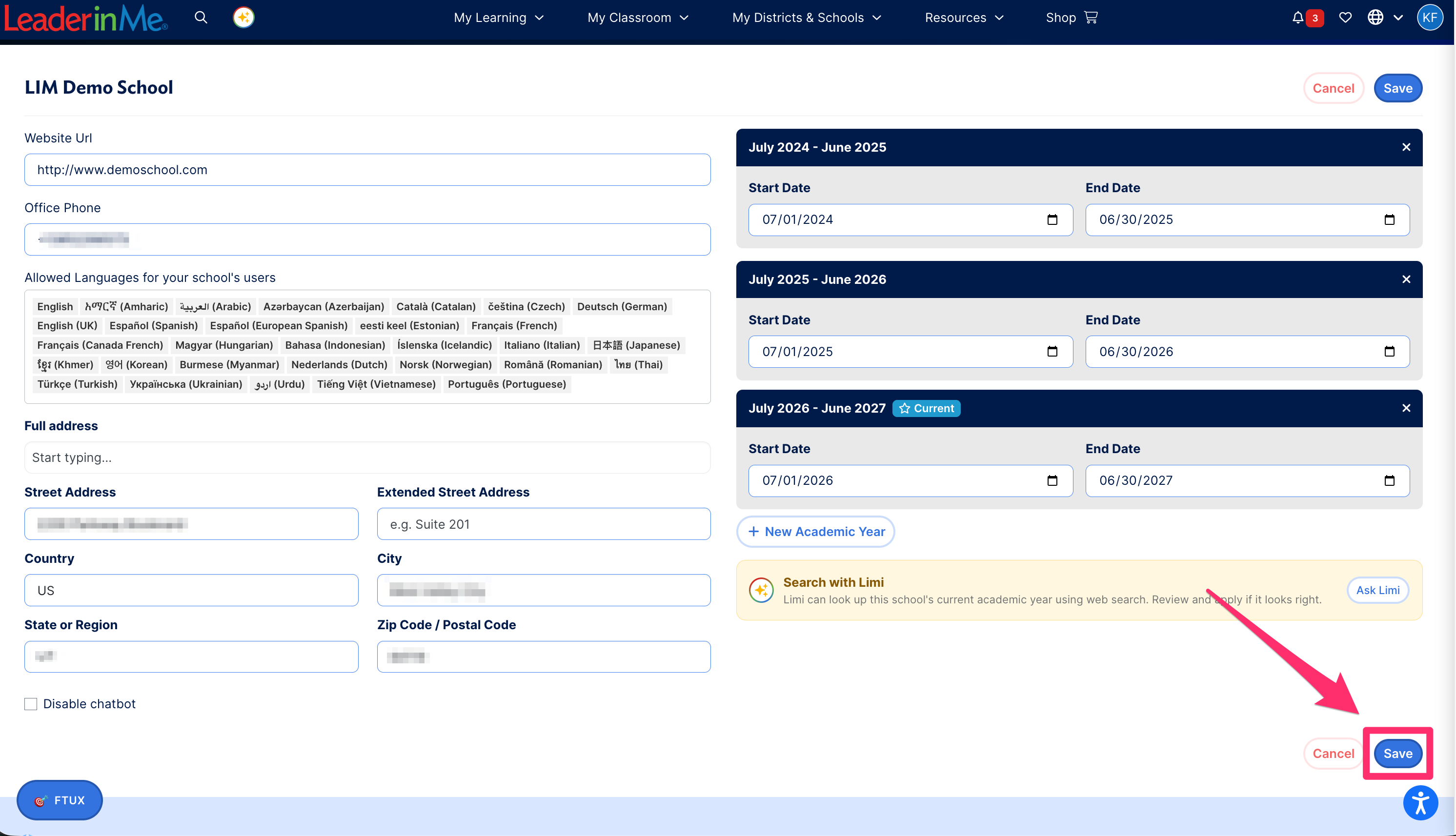Click the bottom Save button
This screenshot has height=836, width=1456.
click(1397, 753)
